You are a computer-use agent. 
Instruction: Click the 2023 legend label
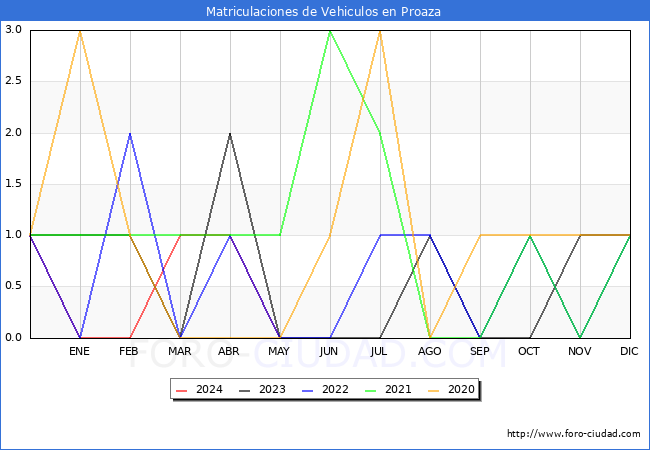[272, 390]
